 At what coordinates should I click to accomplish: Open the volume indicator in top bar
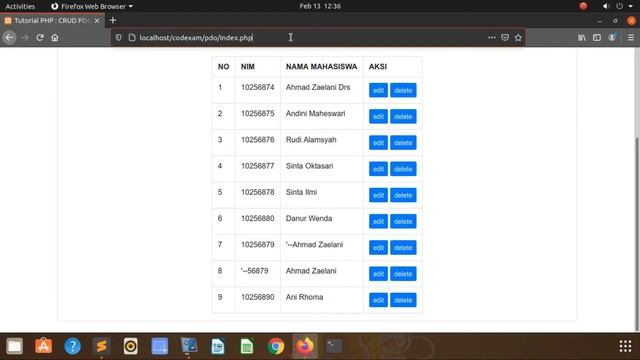point(606,6)
